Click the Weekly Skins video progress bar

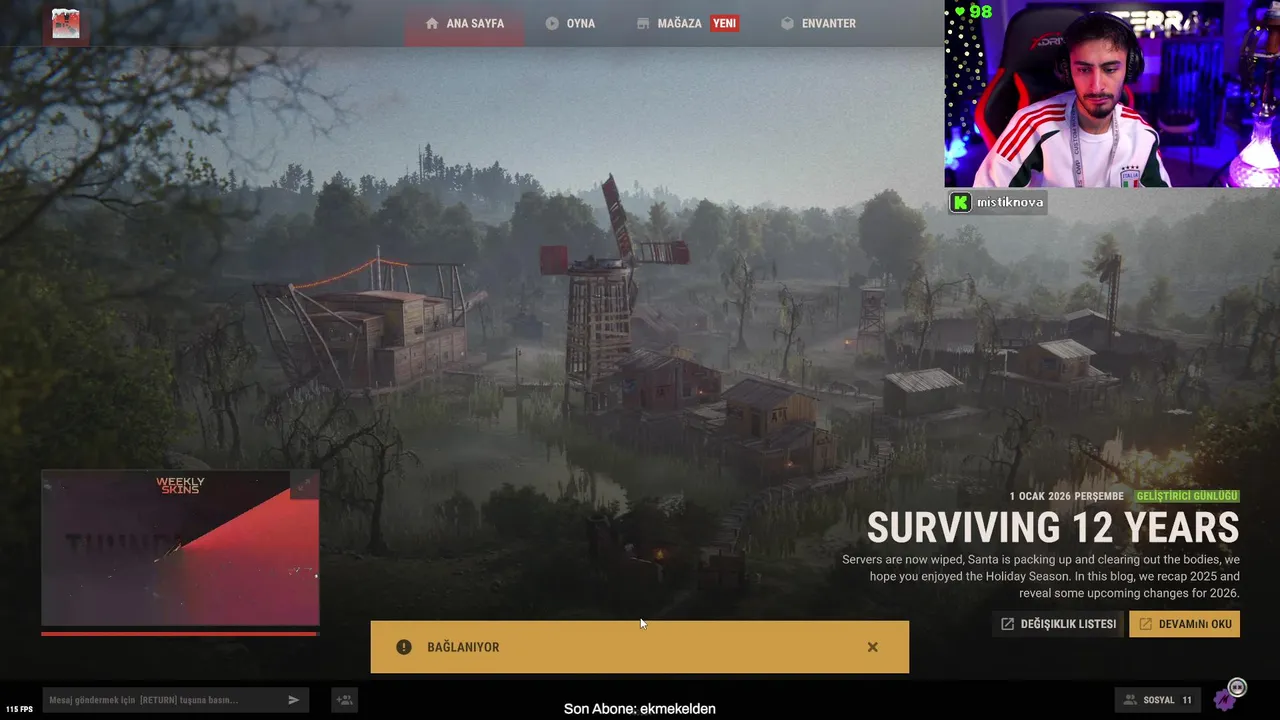click(x=180, y=633)
